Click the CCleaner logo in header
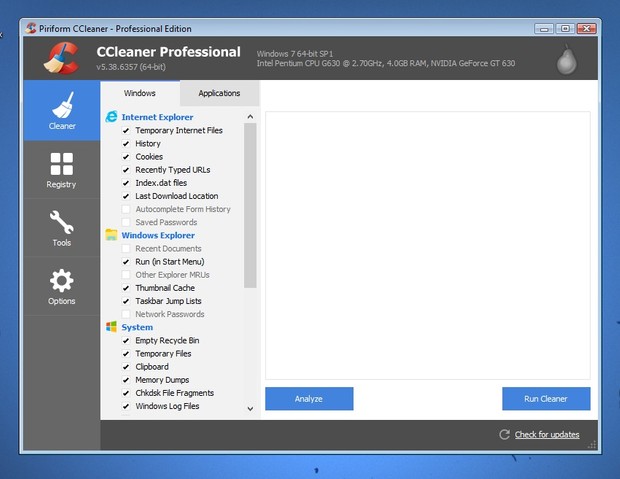The height and width of the screenshot is (479, 620). point(62,58)
